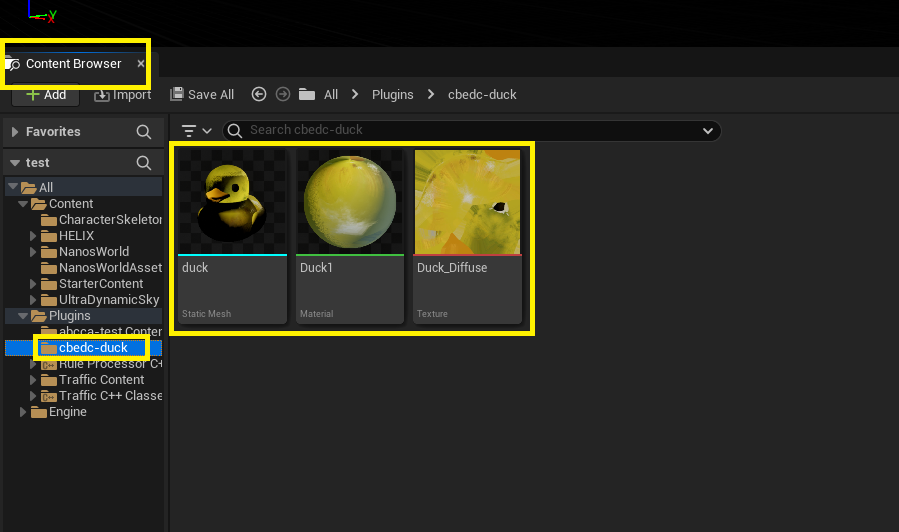This screenshot has width=899, height=532.
Task: Collapse the test sources section
Action: [15, 163]
